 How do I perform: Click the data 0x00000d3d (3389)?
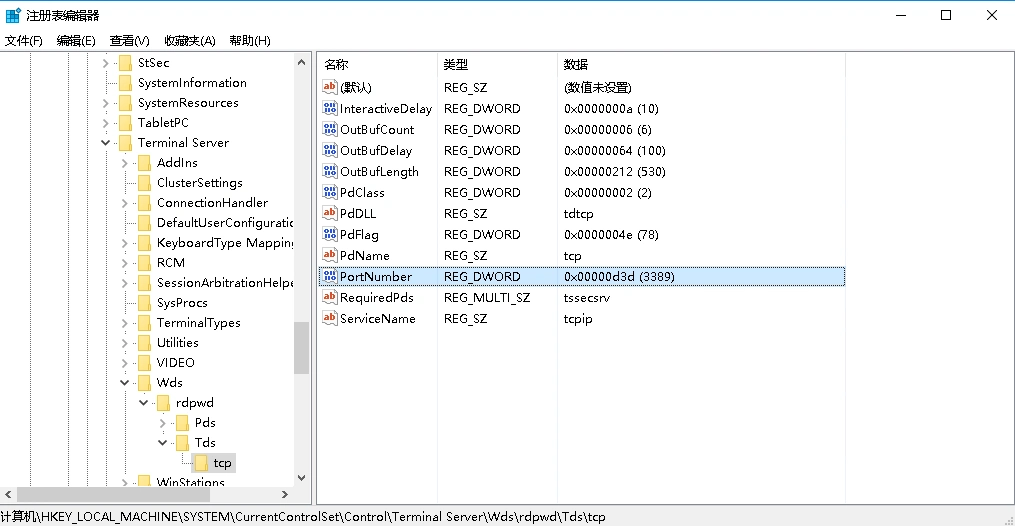point(619,276)
